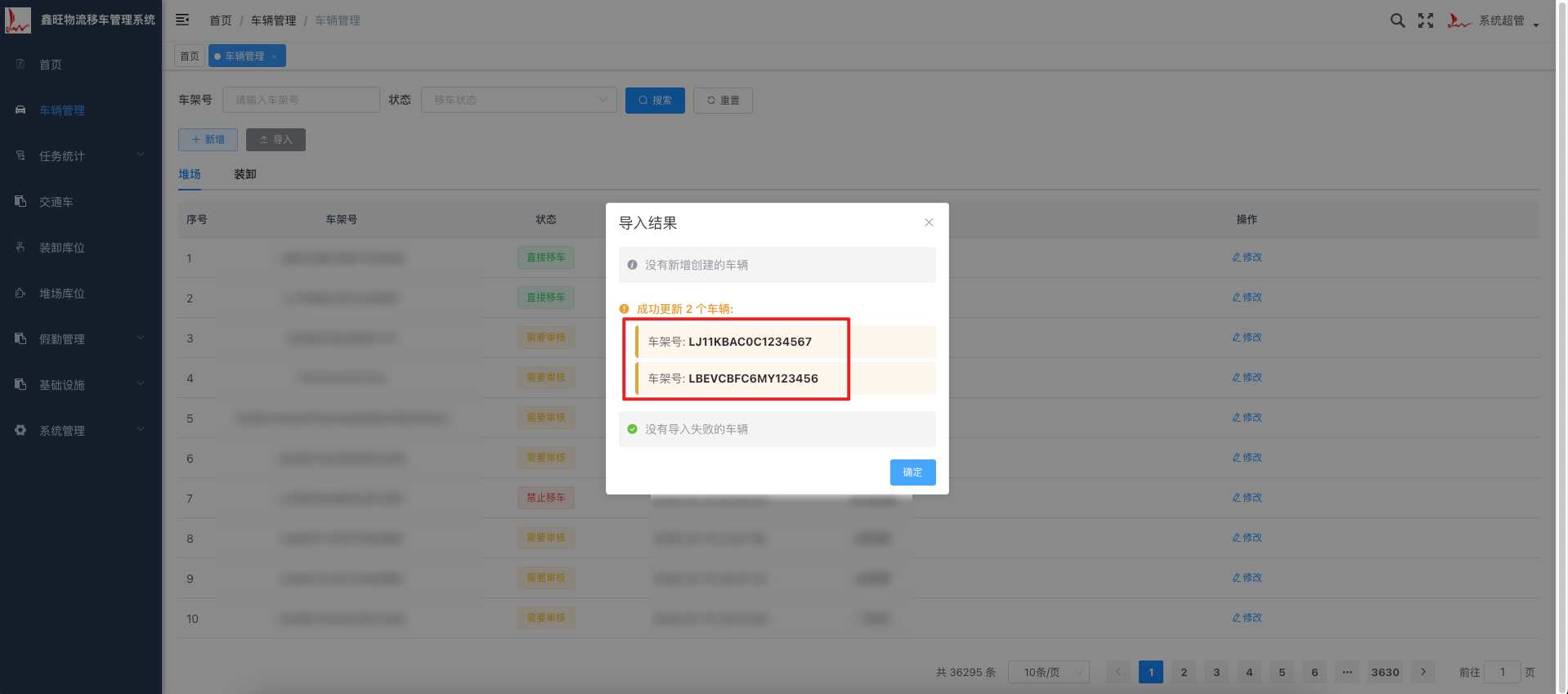Toggle fullscreen icon in header
The height and width of the screenshot is (694, 1568).
click(x=1426, y=20)
